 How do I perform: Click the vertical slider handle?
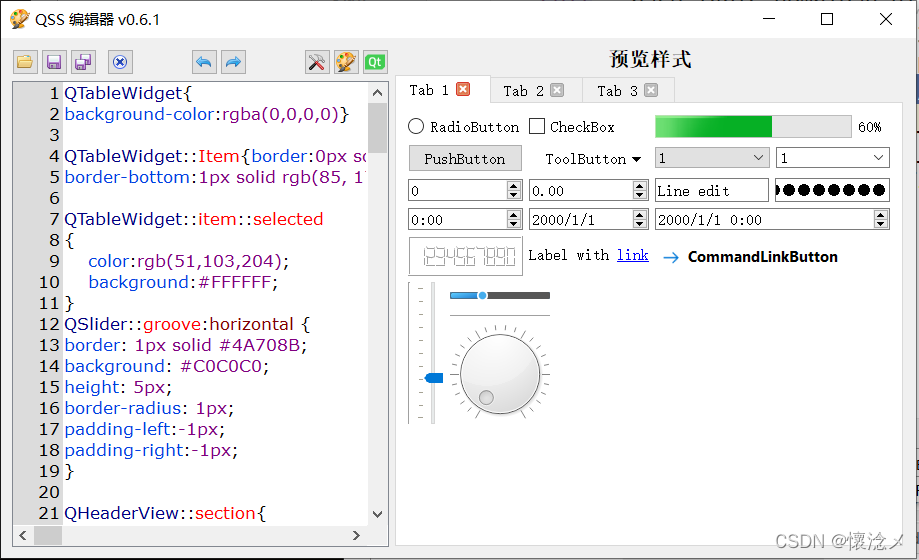(434, 378)
